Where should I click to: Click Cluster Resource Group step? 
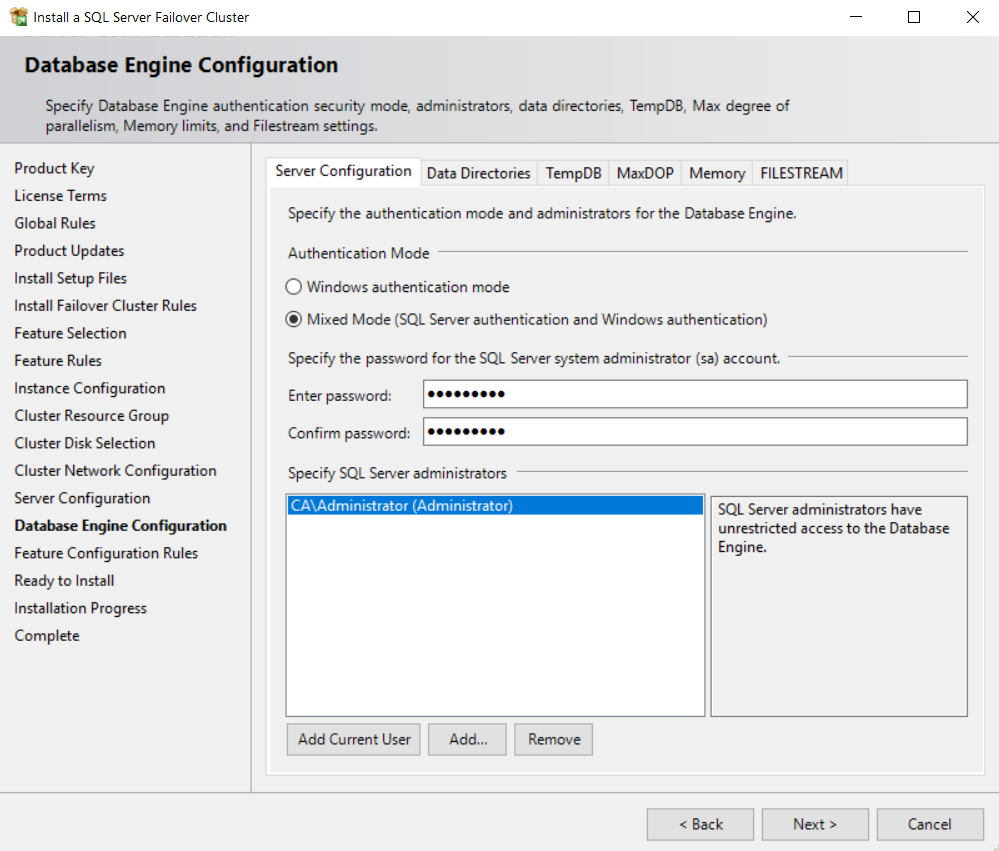point(92,415)
